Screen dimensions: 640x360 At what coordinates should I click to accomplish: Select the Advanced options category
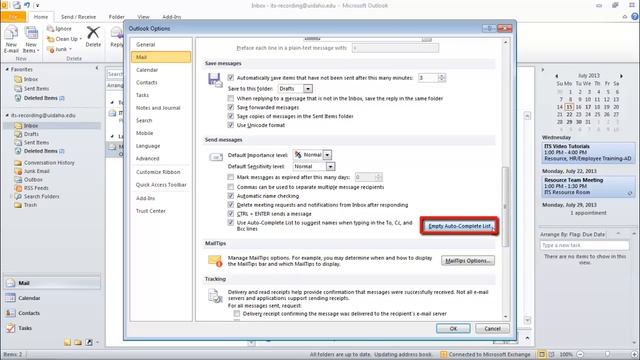point(161,158)
